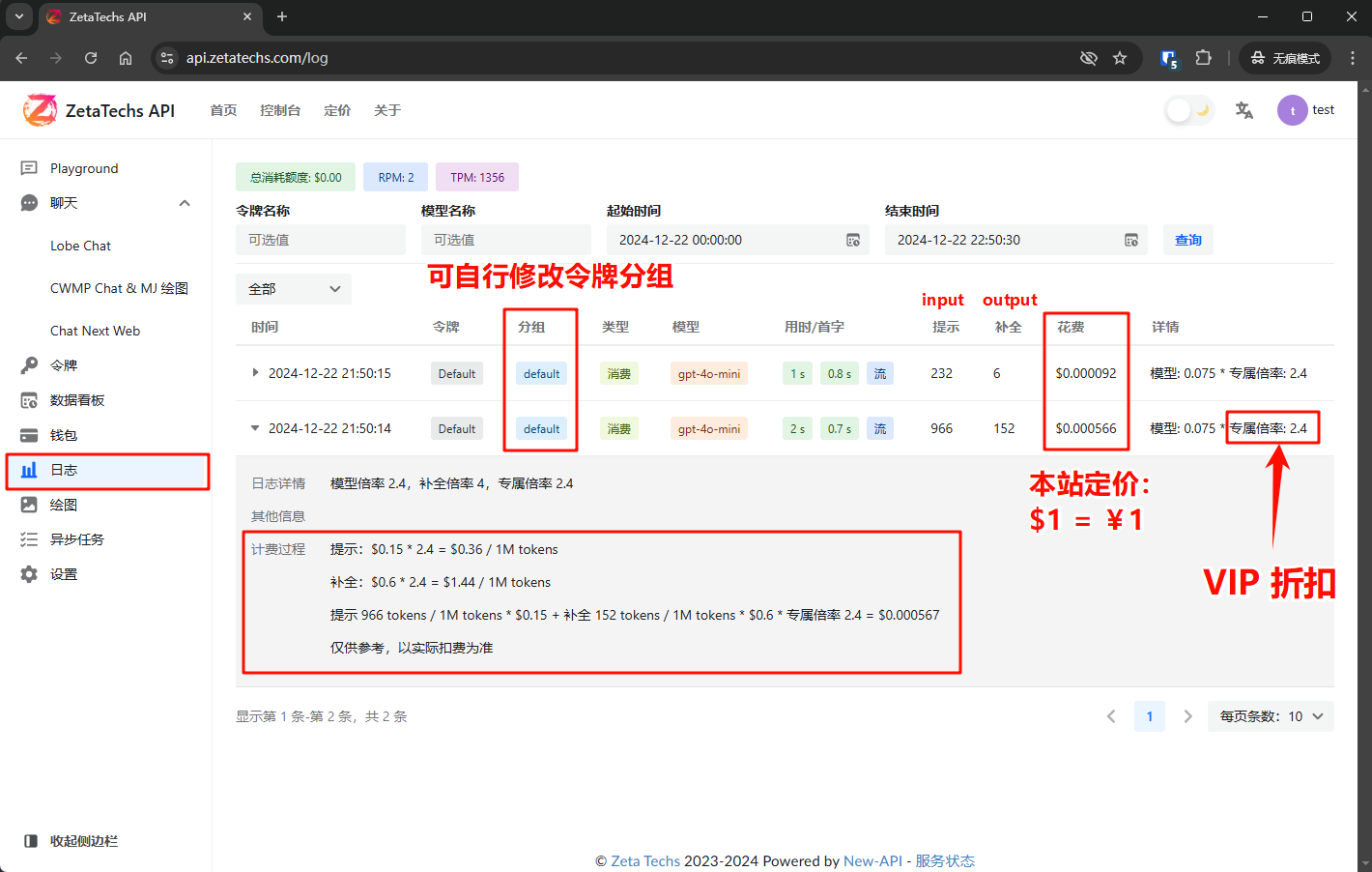This screenshot has height=872, width=1372.
Task: Close the ZetaTechs API browser tab
Action: click(x=247, y=16)
